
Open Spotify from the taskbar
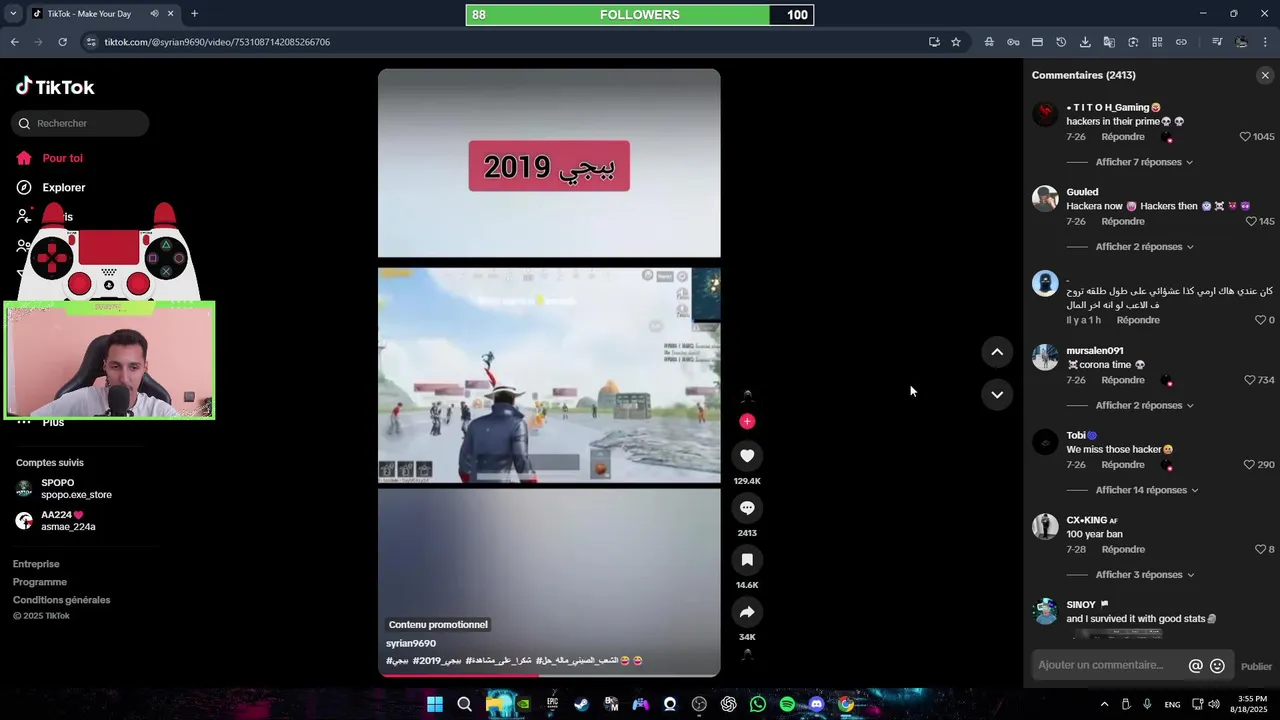point(787,704)
